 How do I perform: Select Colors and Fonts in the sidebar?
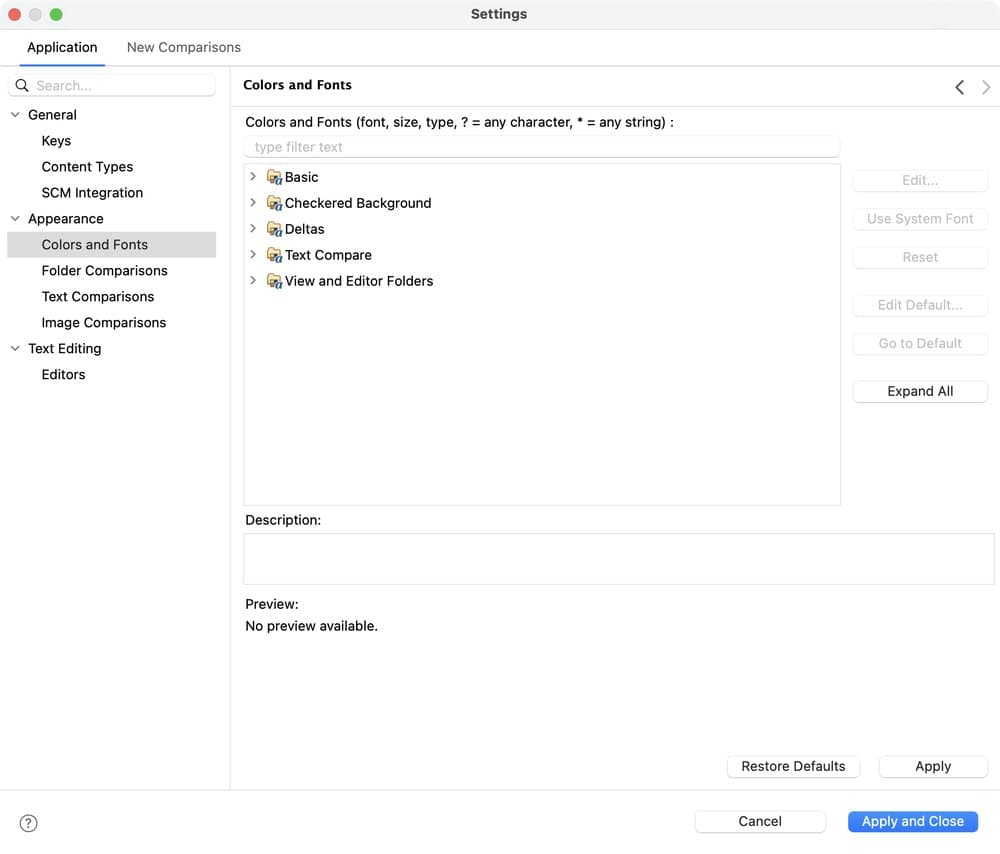[112, 245]
